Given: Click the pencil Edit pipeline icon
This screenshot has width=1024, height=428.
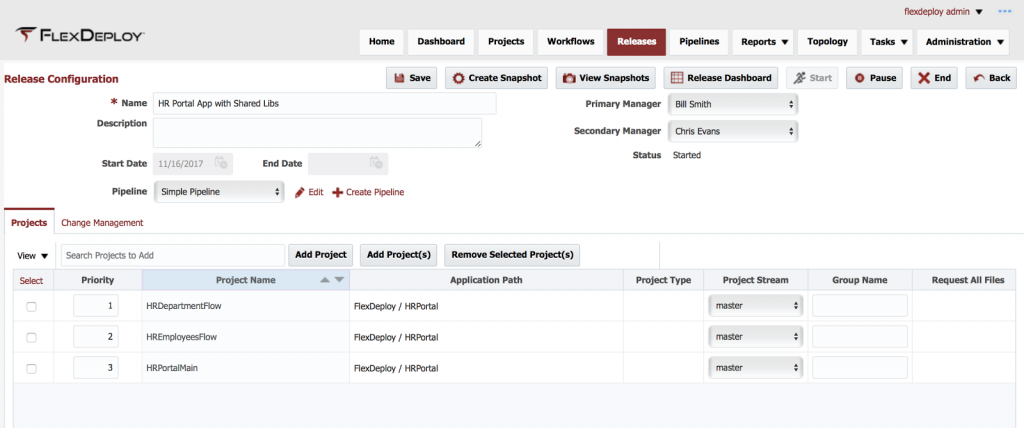Looking at the screenshot, I should tap(300, 192).
